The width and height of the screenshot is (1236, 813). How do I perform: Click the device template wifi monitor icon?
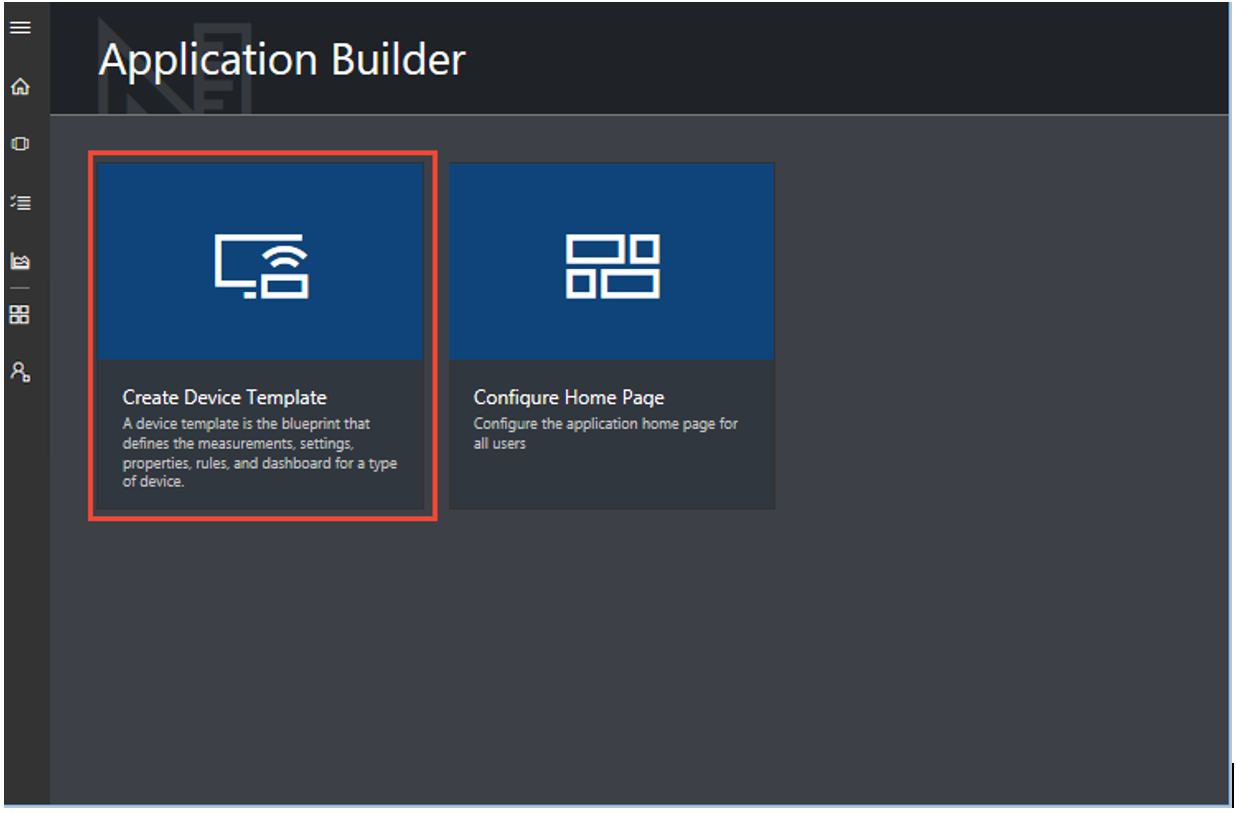tap(262, 266)
